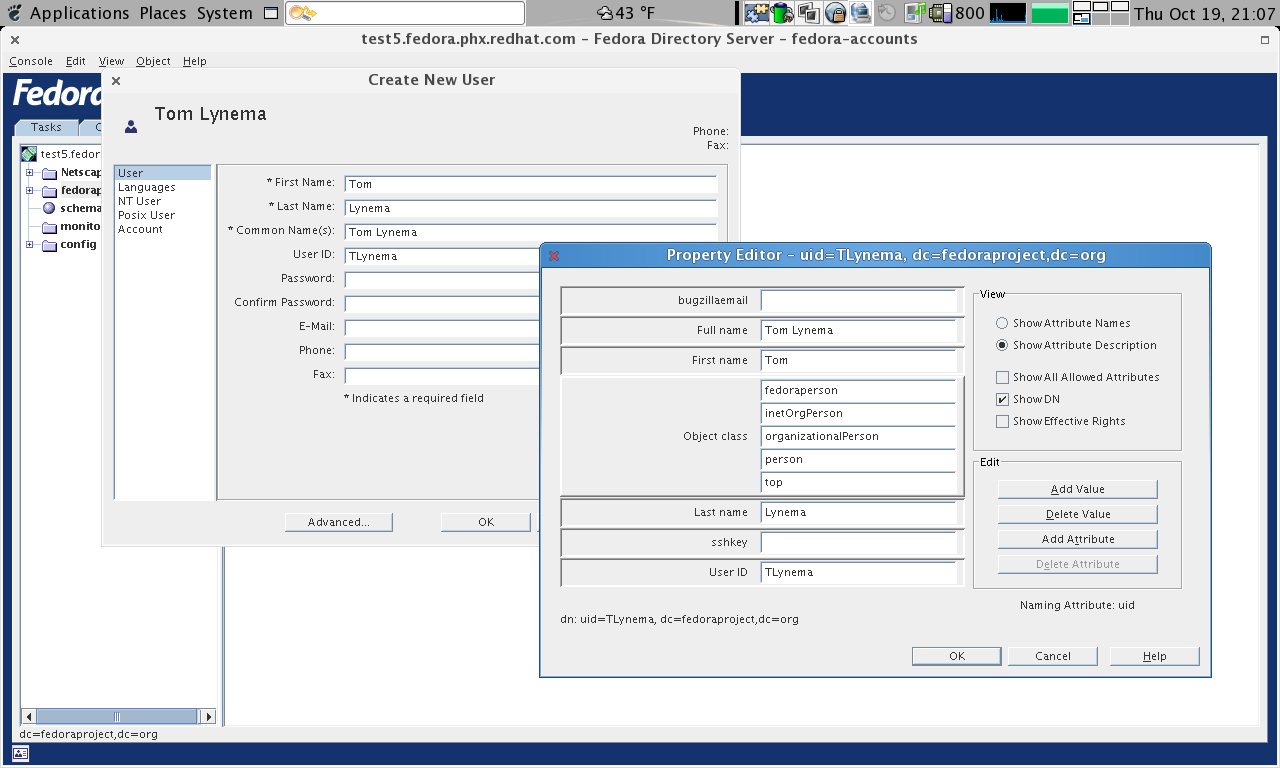Click the fedoraperson object class value

click(858, 390)
